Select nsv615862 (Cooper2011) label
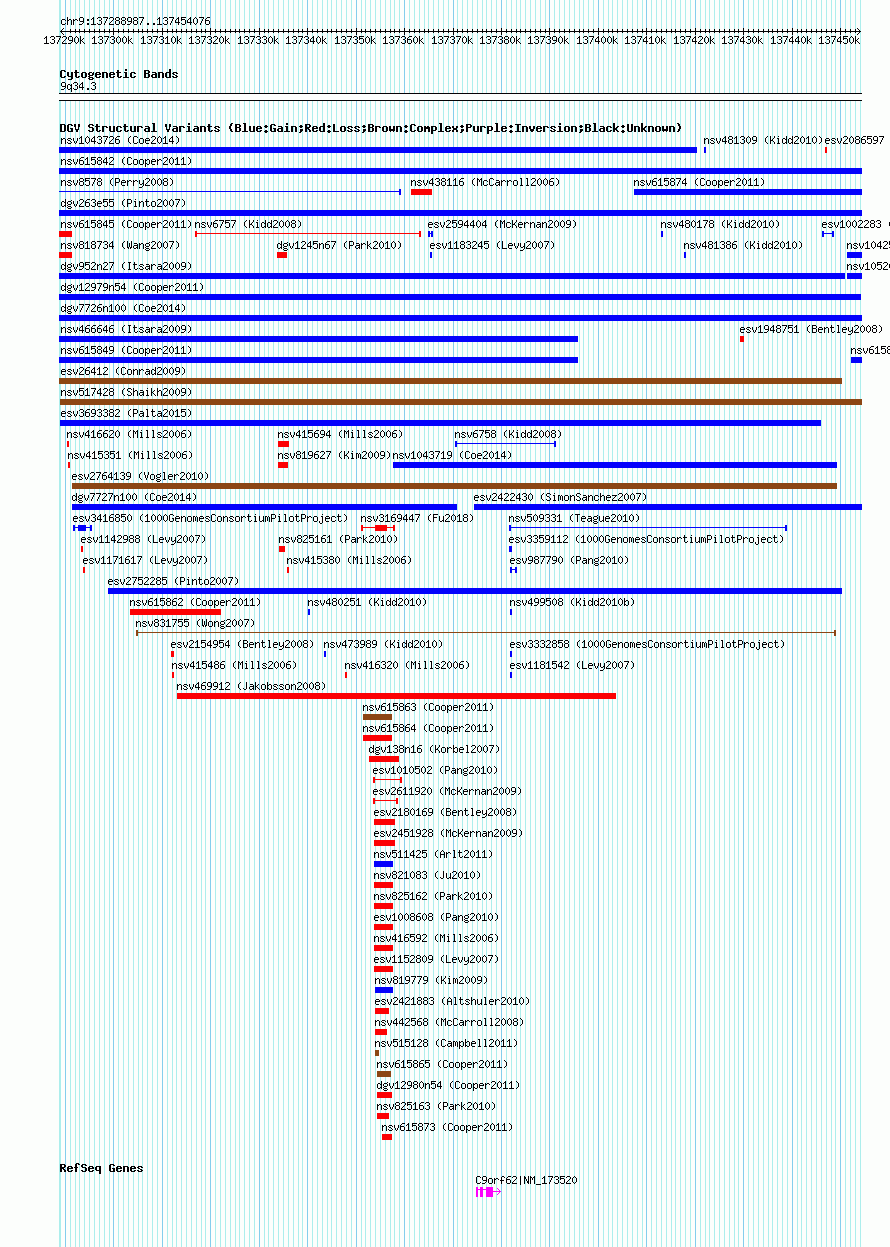 [195, 602]
